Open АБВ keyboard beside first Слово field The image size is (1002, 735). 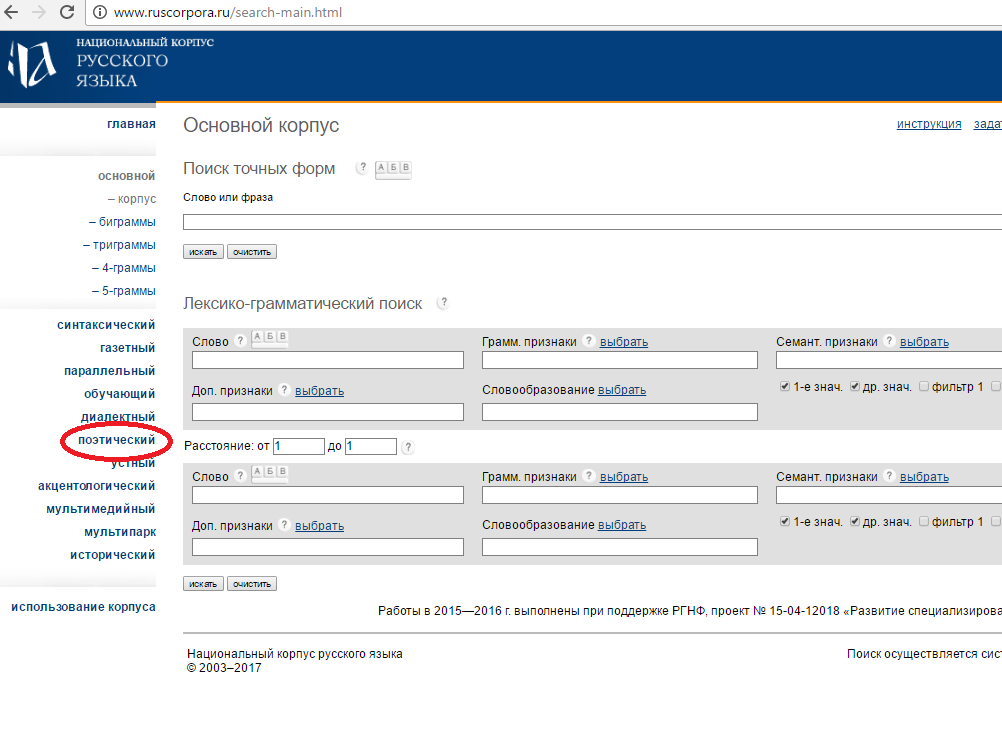point(270,338)
